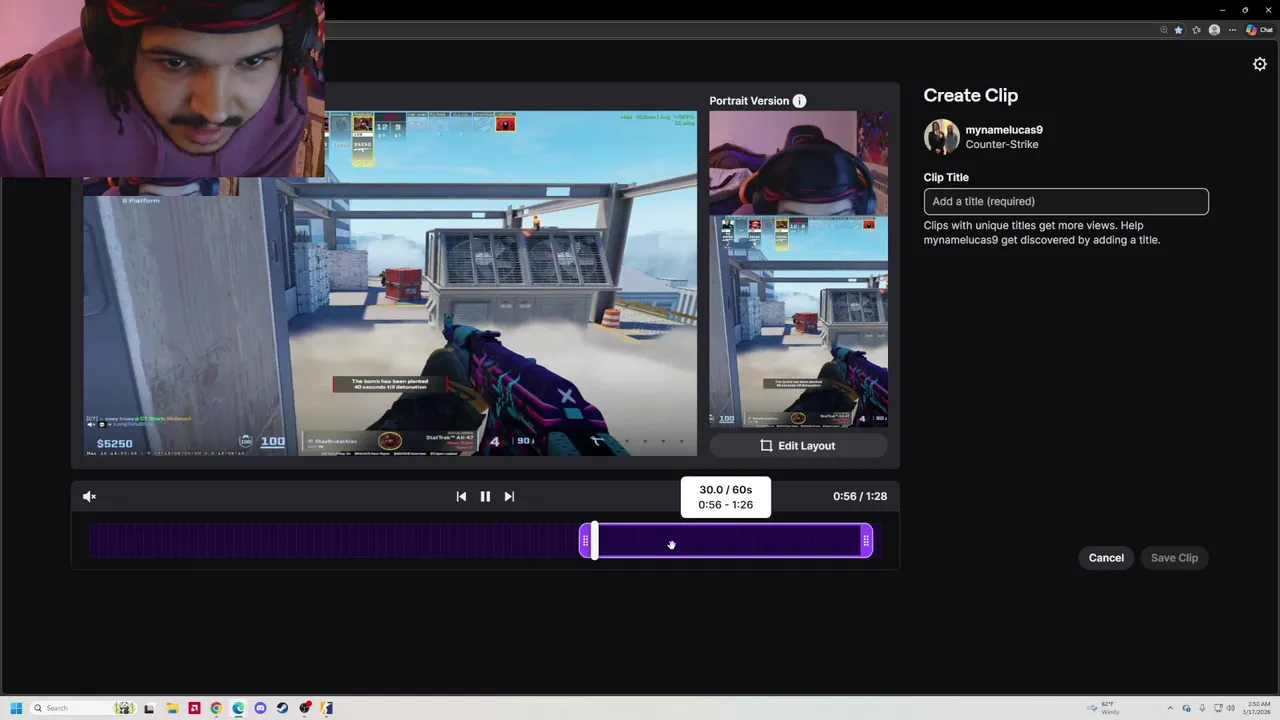Open the Windows Start menu

pyautogui.click(x=16, y=708)
